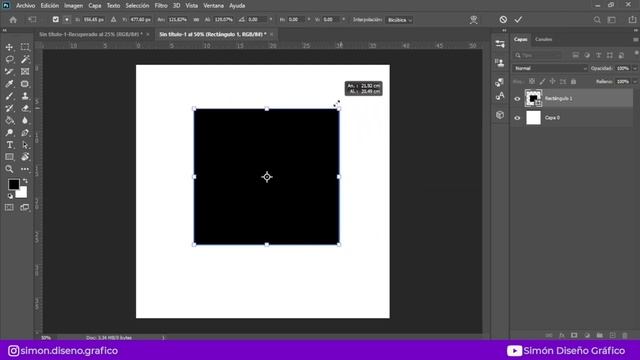Open the Properties panel icon
The image size is (640, 360).
pyautogui.click(x=500, y=44)
